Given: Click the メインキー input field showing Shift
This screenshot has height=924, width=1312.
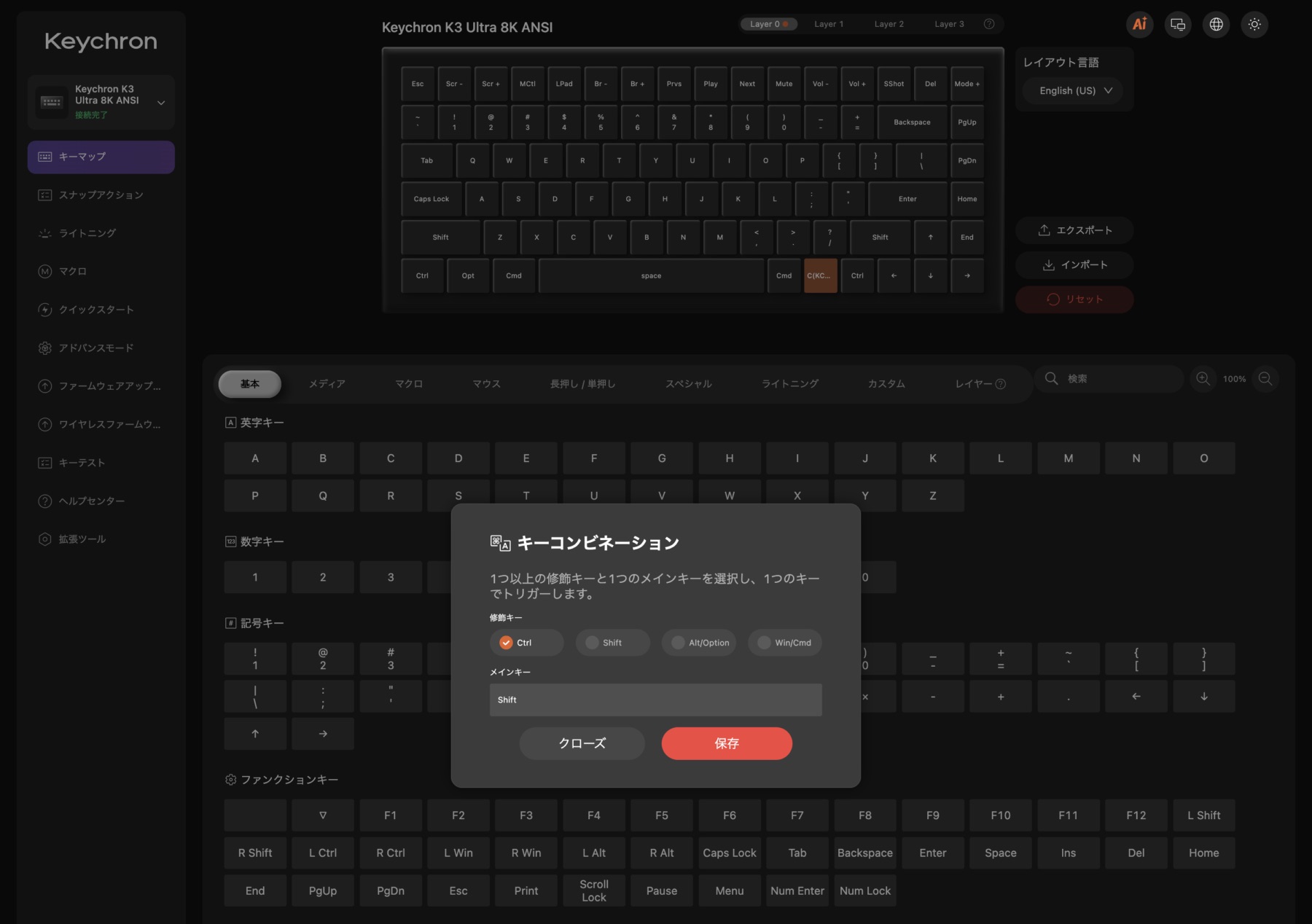Looking at the screenshot, I should [656, 700].
